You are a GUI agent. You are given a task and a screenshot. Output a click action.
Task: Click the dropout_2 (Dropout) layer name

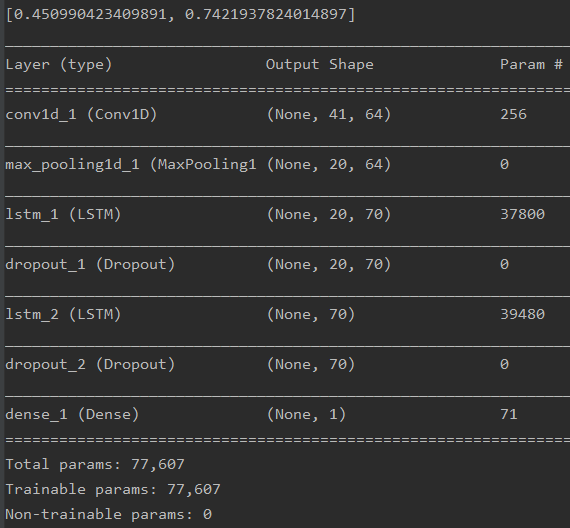click(x=90, y=364)
